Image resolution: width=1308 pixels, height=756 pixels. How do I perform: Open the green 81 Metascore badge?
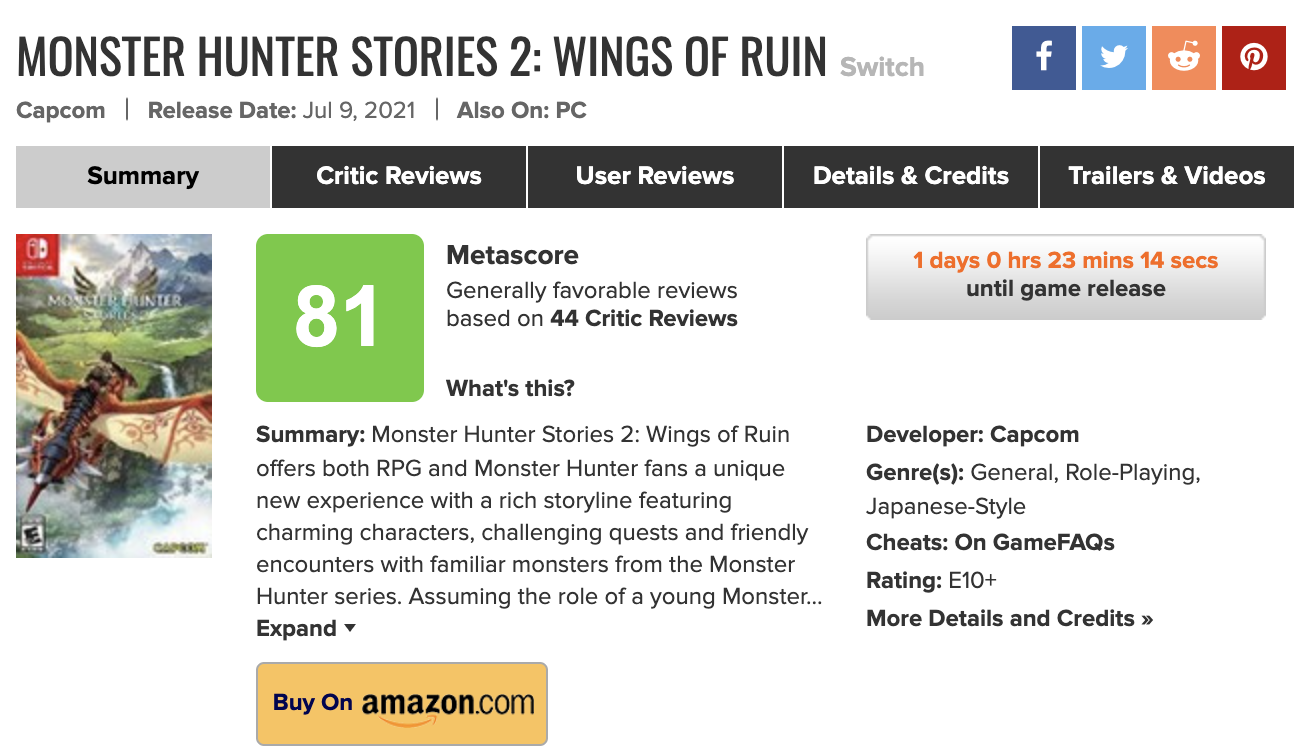[340, 318]
